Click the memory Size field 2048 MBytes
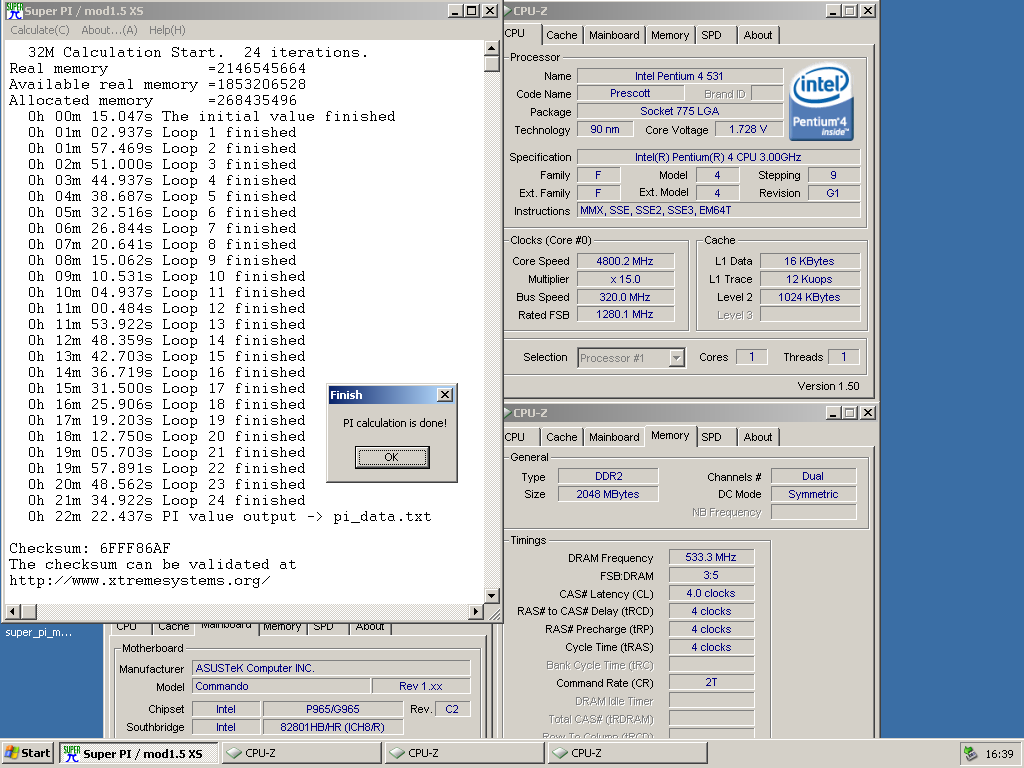Viewport: 1024px width, 768px height. tap(608, 494)
